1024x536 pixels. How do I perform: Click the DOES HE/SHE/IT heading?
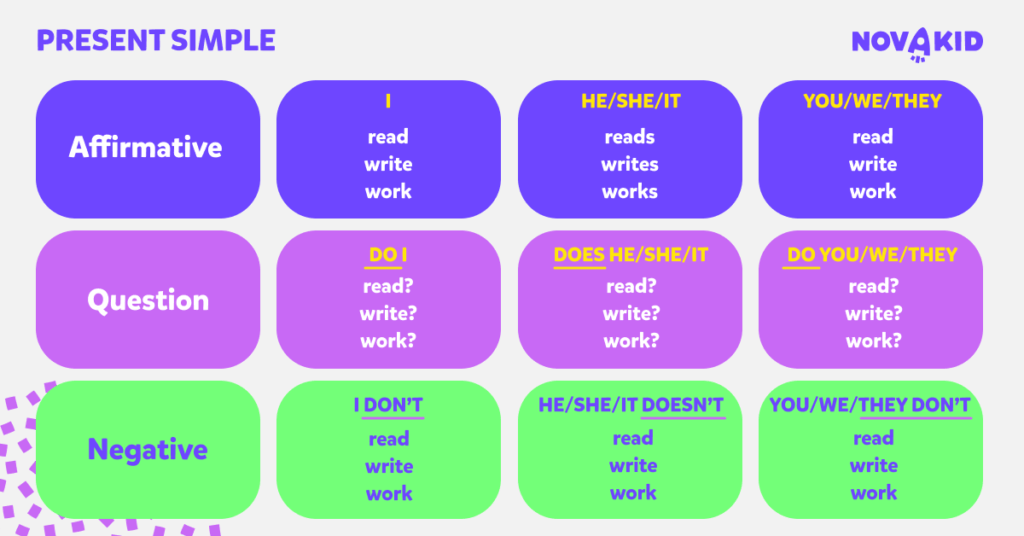(x=630, y=255)
